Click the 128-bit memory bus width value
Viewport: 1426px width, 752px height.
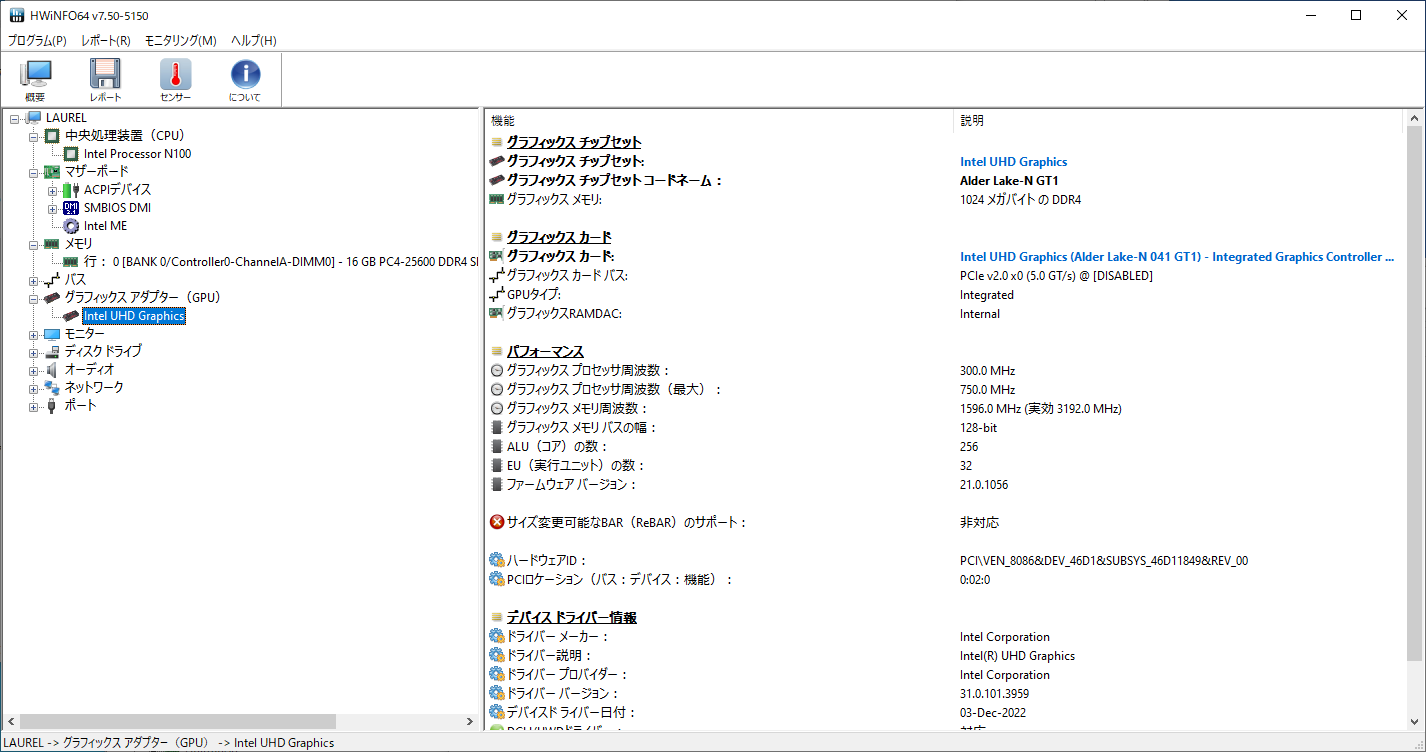click(x=978, y=428)
